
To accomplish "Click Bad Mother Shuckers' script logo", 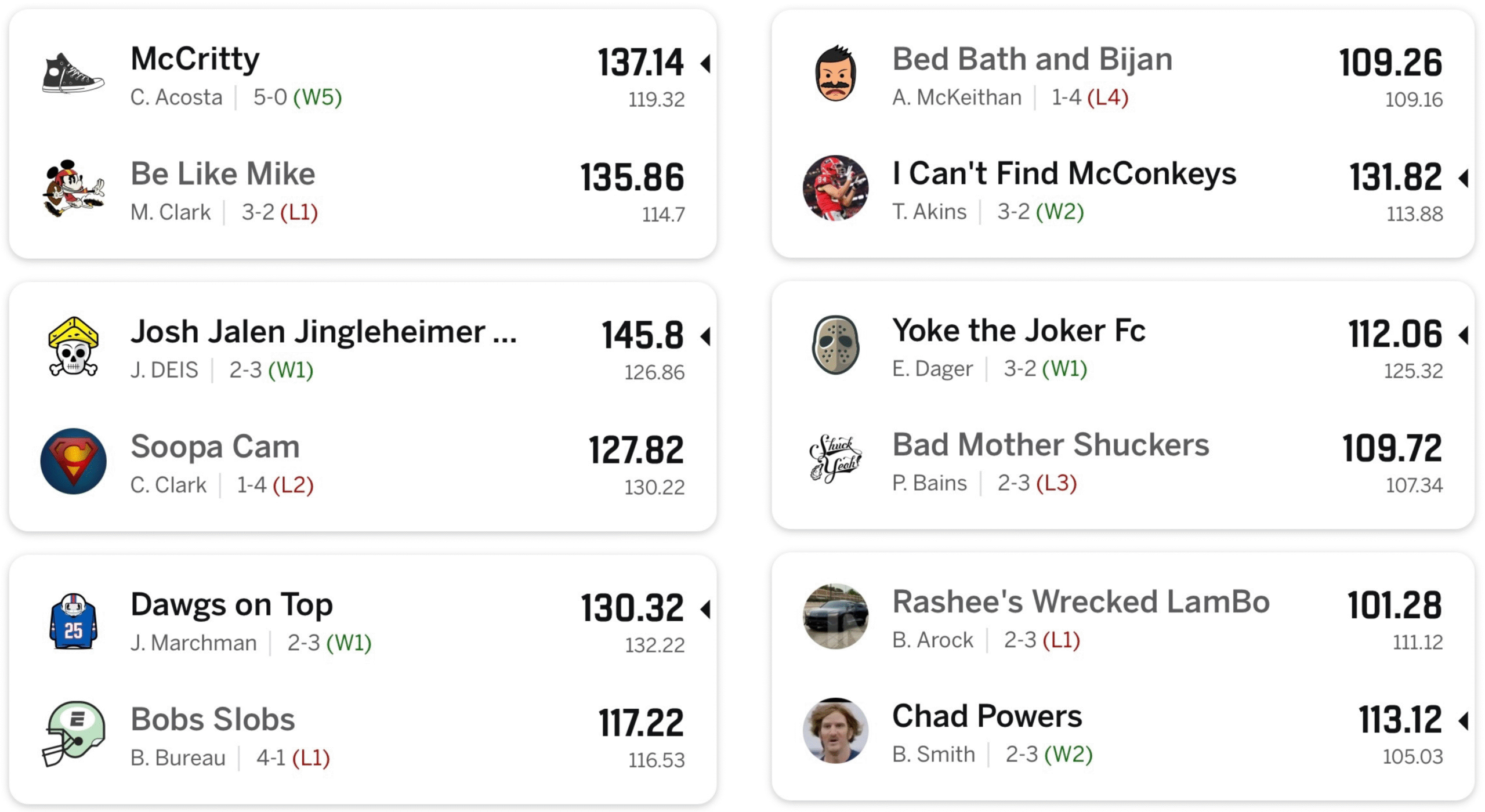I will point(835,459).
